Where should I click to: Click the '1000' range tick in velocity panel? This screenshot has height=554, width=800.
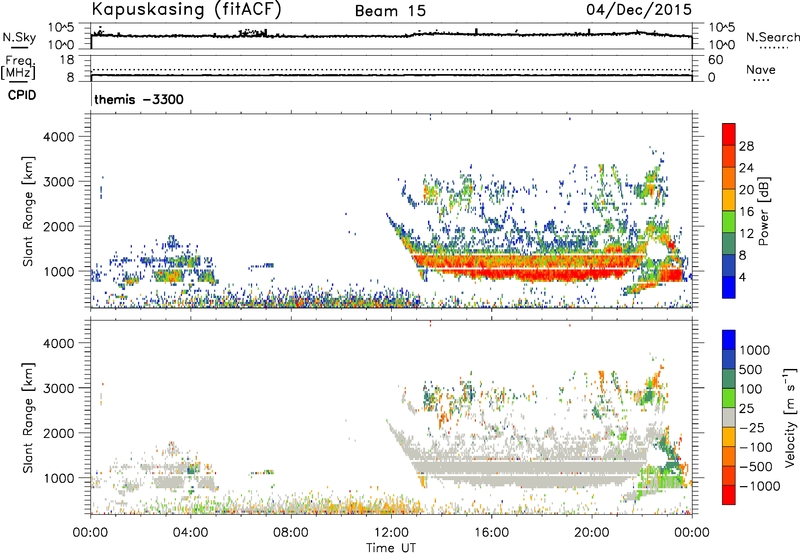pyautogui.click(x=58, y=478)
